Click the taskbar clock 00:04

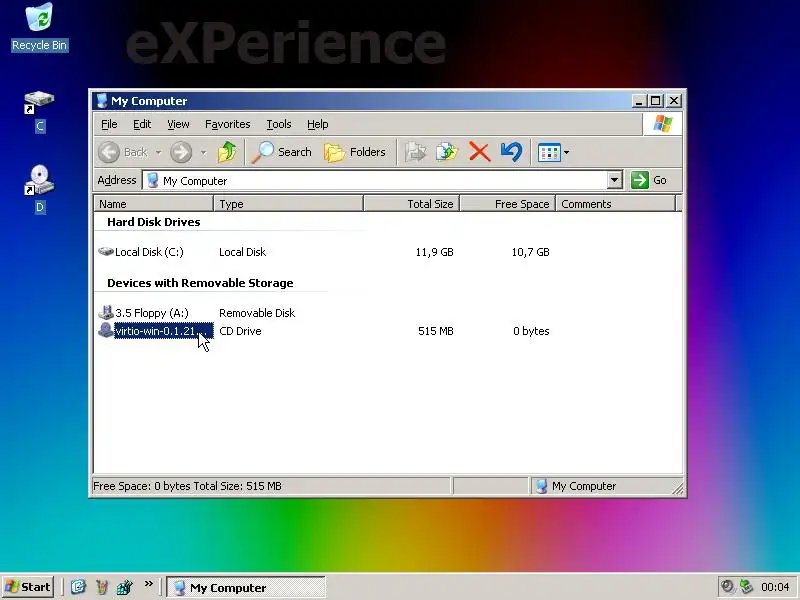tap(775, 587)
